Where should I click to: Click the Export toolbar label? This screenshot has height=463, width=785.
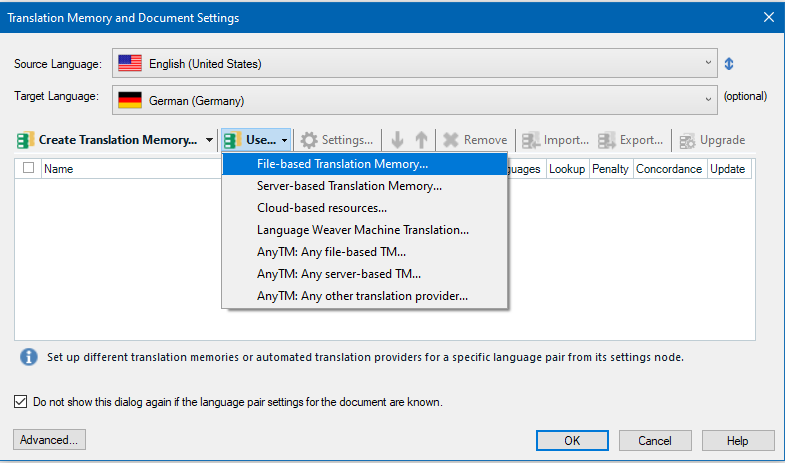[641, 140]
